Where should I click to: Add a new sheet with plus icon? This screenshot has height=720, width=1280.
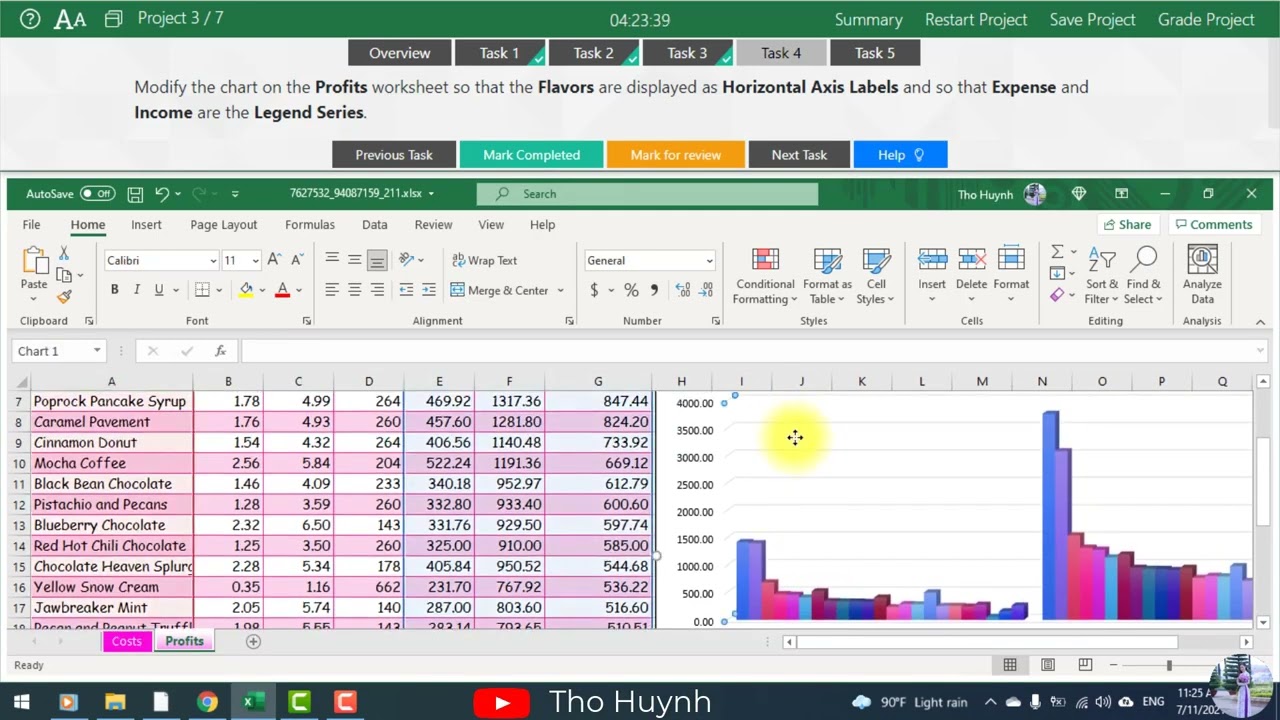(x=253, y=642)
